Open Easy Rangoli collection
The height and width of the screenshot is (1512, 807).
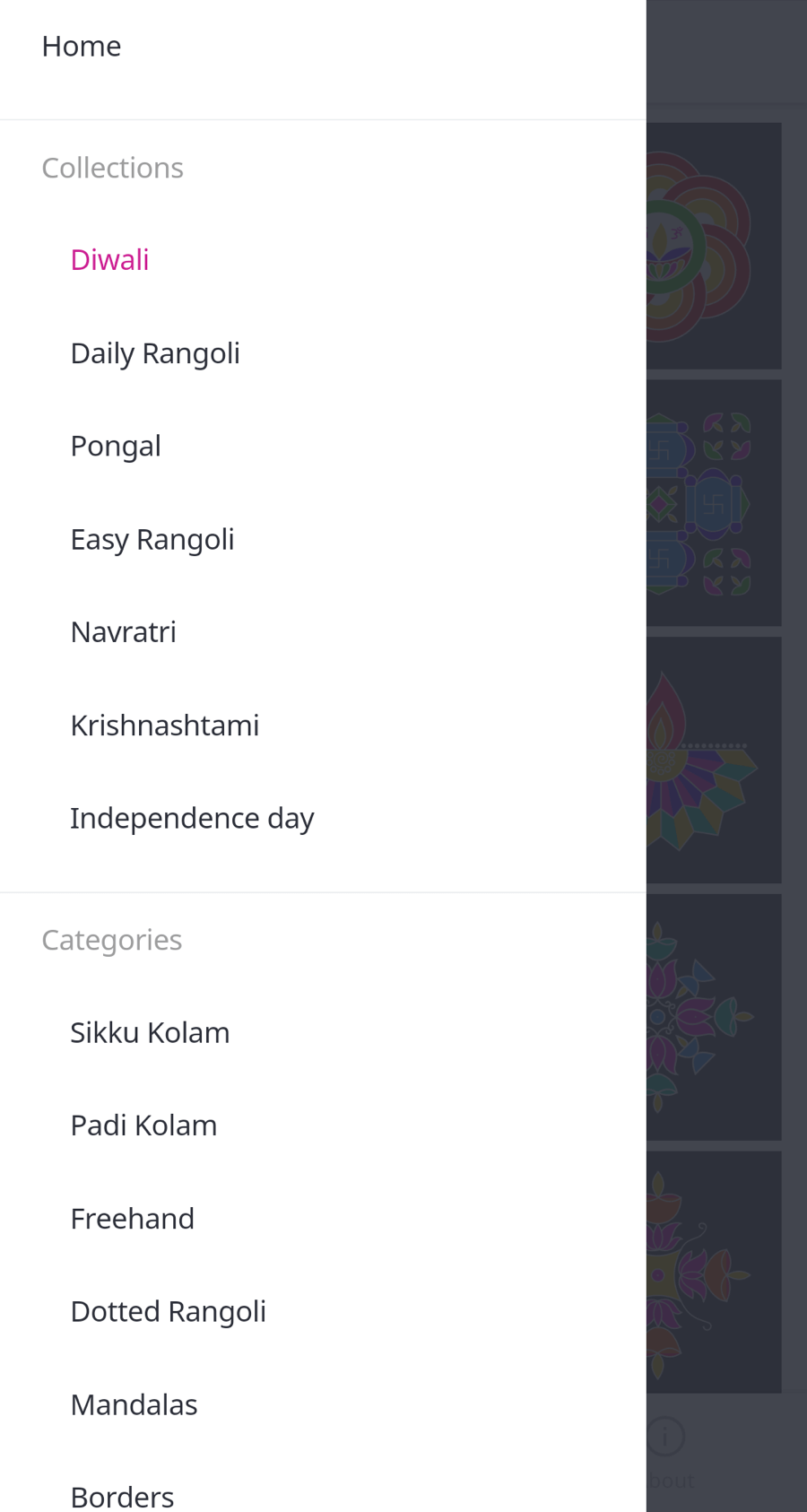tap(152, 539)
